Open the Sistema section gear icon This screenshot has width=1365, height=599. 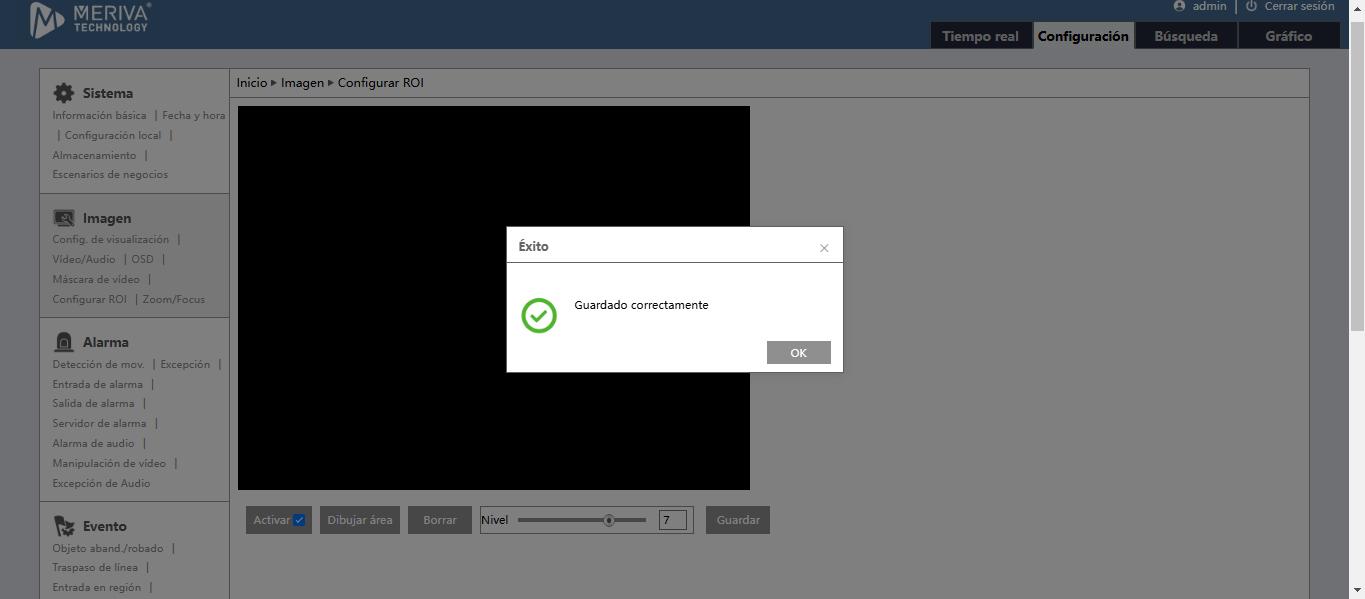pos(64,92)
